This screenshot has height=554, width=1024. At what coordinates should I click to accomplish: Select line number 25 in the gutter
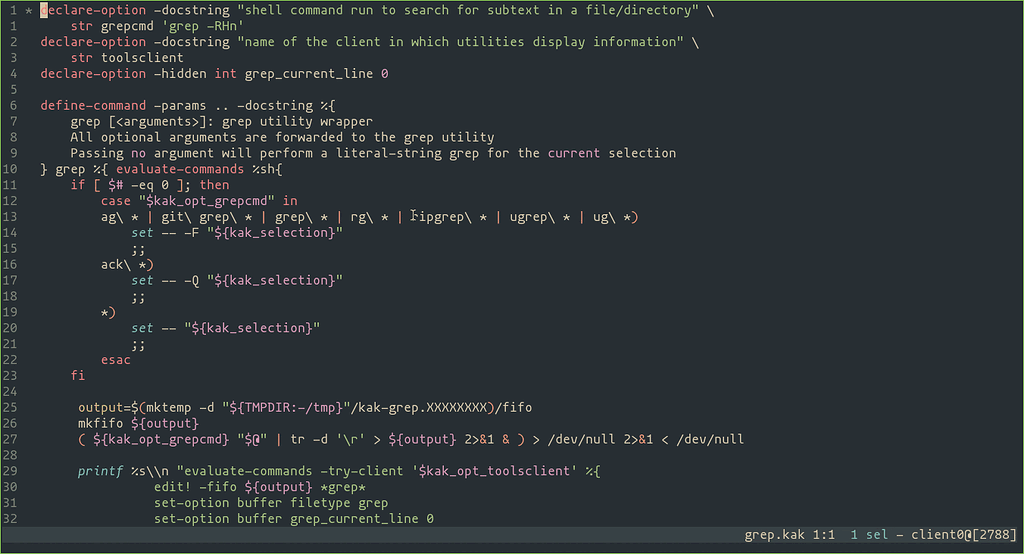tap(10, 408)
